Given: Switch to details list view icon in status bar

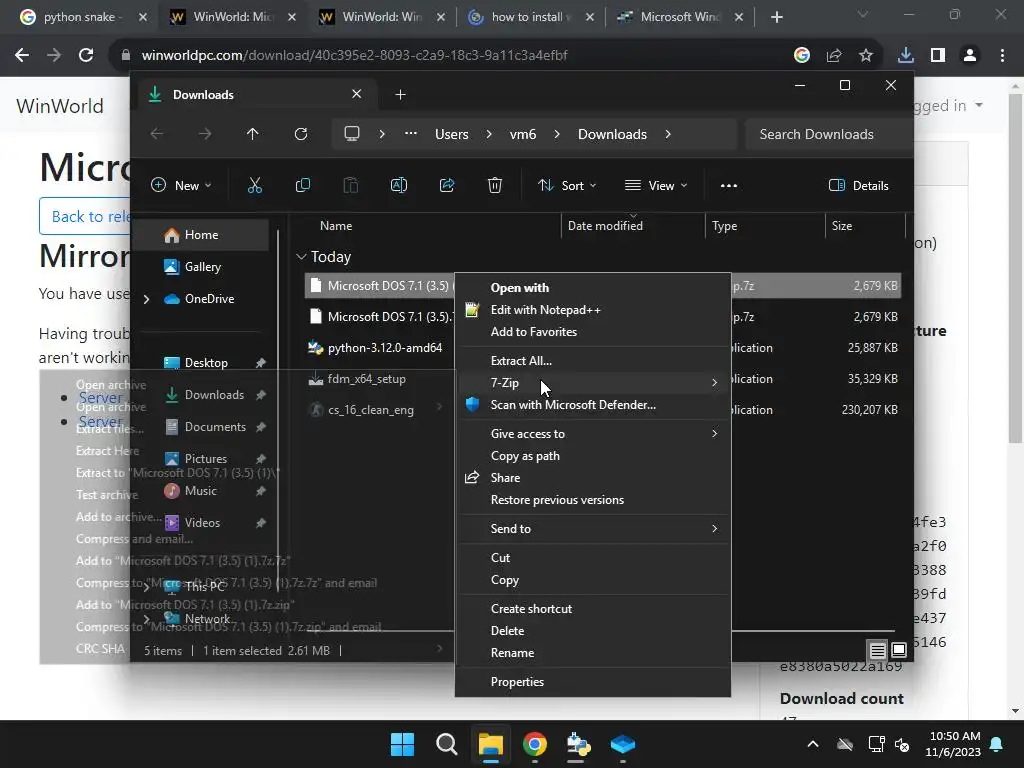Looking at the screenshot, I should tap(877, 650).
